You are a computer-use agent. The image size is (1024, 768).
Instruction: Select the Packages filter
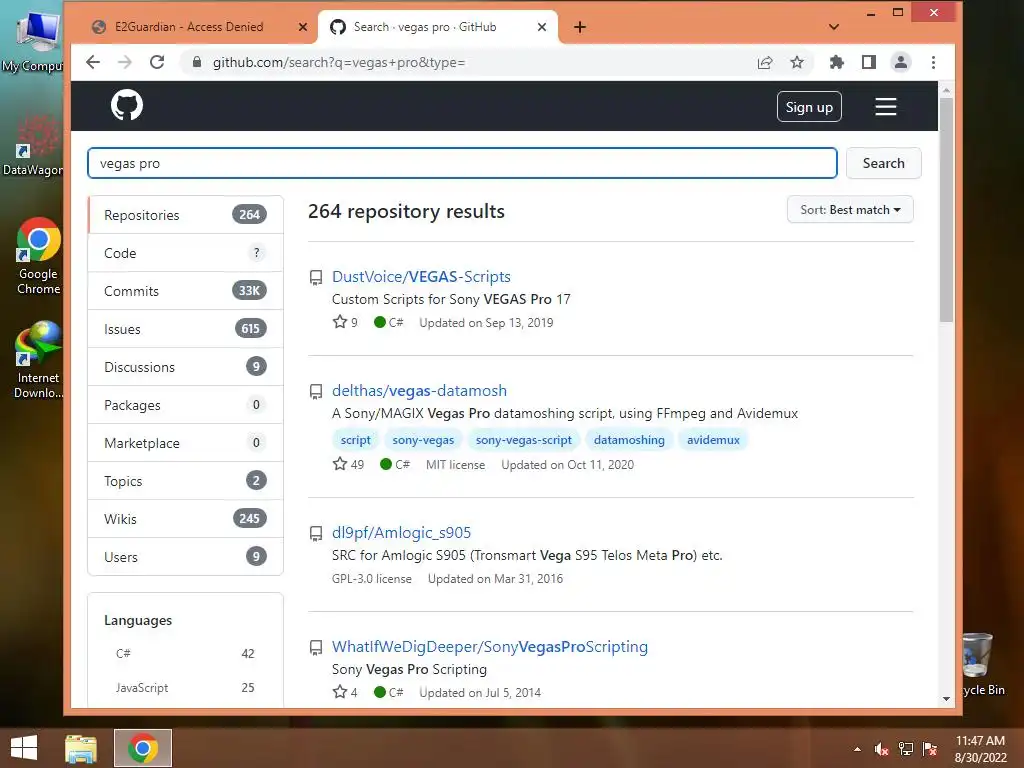click(x=185, y=405)
